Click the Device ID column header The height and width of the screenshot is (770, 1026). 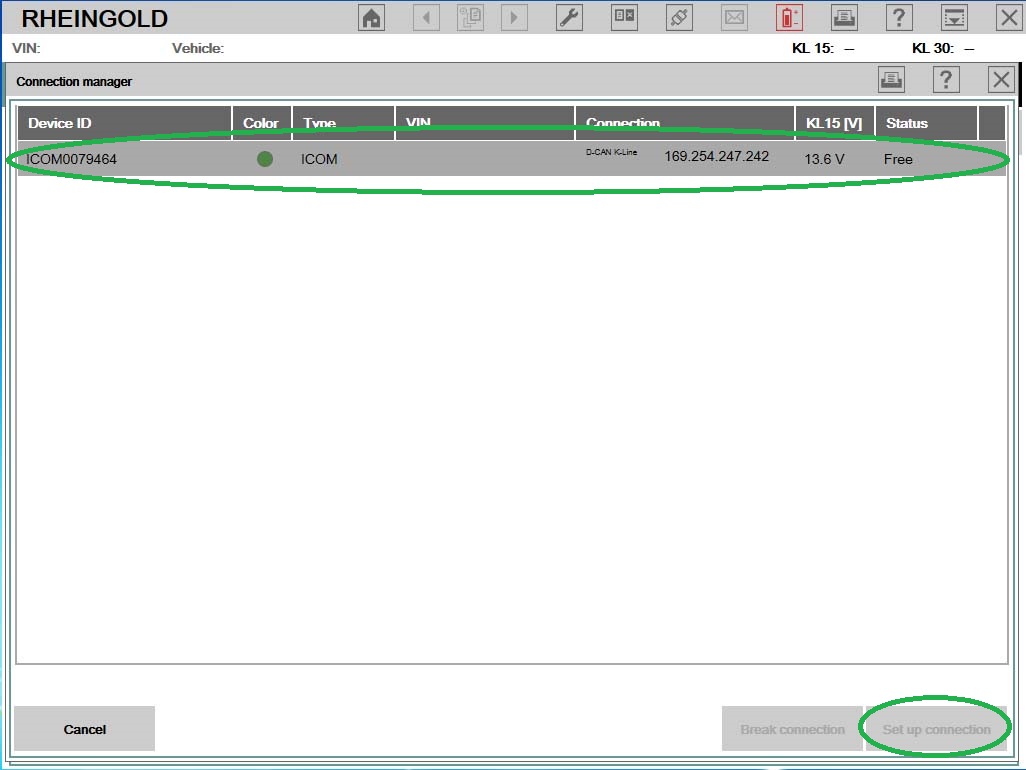[x=124, y=123]
